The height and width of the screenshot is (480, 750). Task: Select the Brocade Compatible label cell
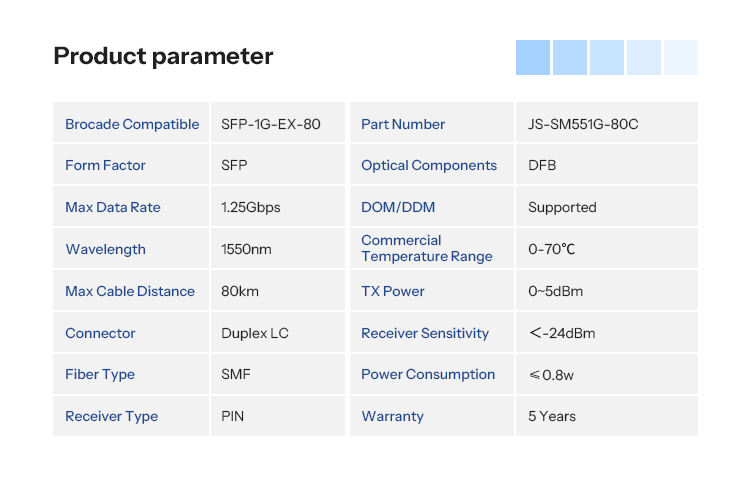pyautogui.click(x=132, y=124)
